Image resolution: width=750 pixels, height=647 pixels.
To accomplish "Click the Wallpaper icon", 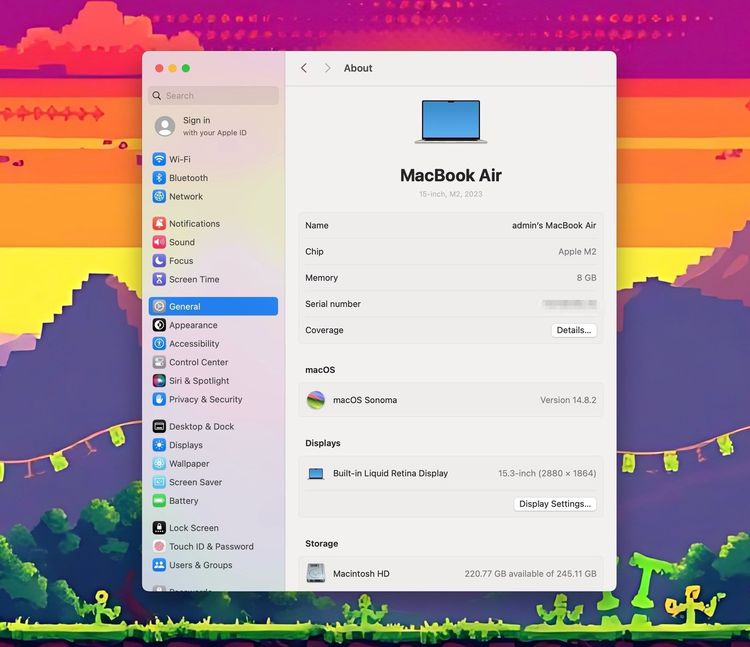I will [159, 463].
